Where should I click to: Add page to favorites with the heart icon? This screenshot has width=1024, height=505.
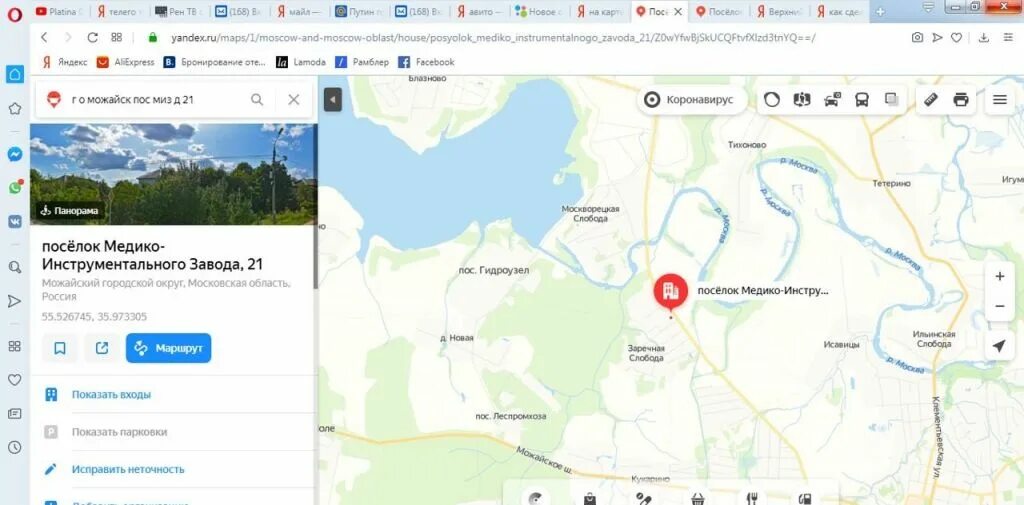pos(955,38)
